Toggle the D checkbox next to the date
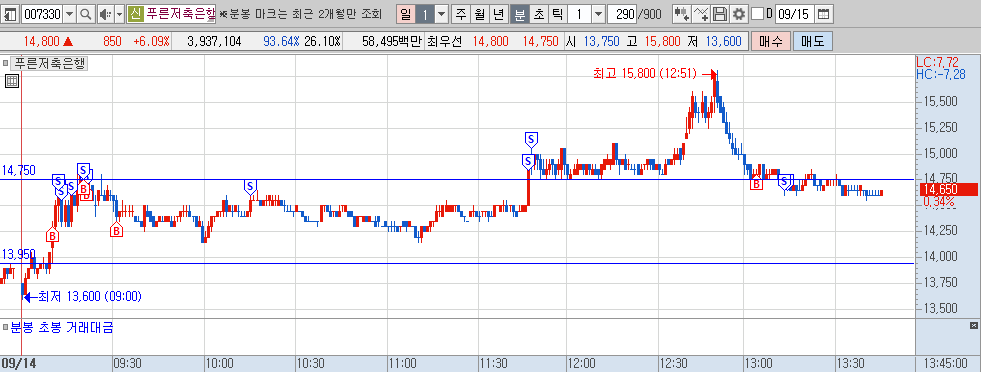This screenshot has width=981, height=372. click(757, 14)
